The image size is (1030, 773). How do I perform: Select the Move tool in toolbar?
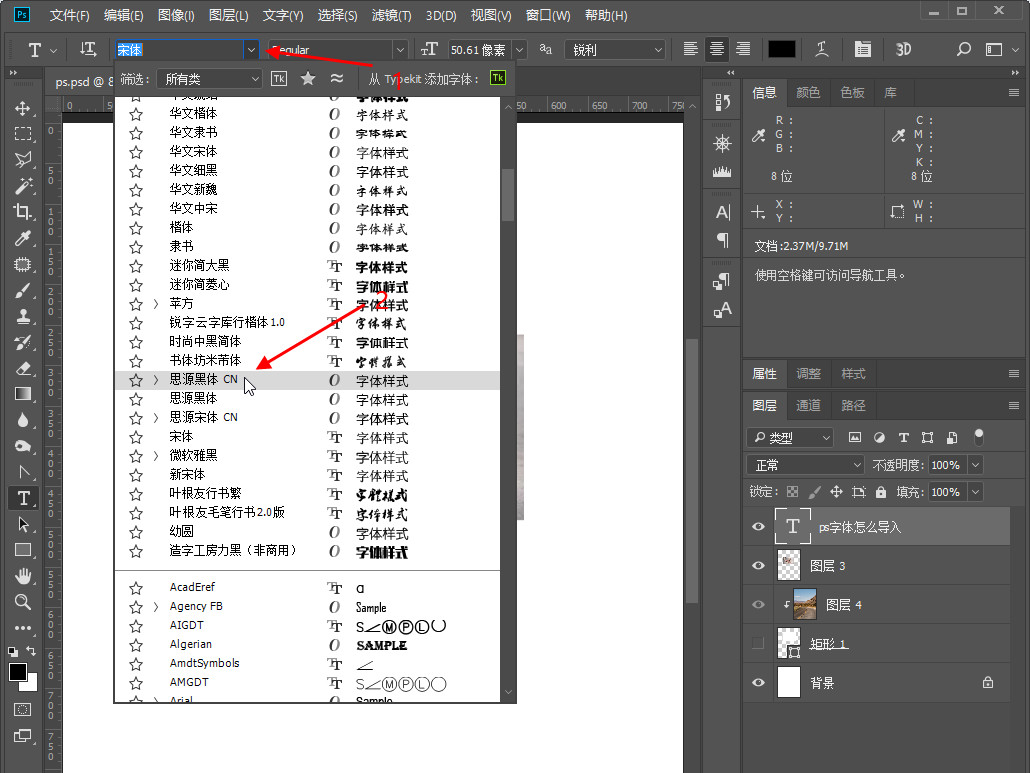22,108
